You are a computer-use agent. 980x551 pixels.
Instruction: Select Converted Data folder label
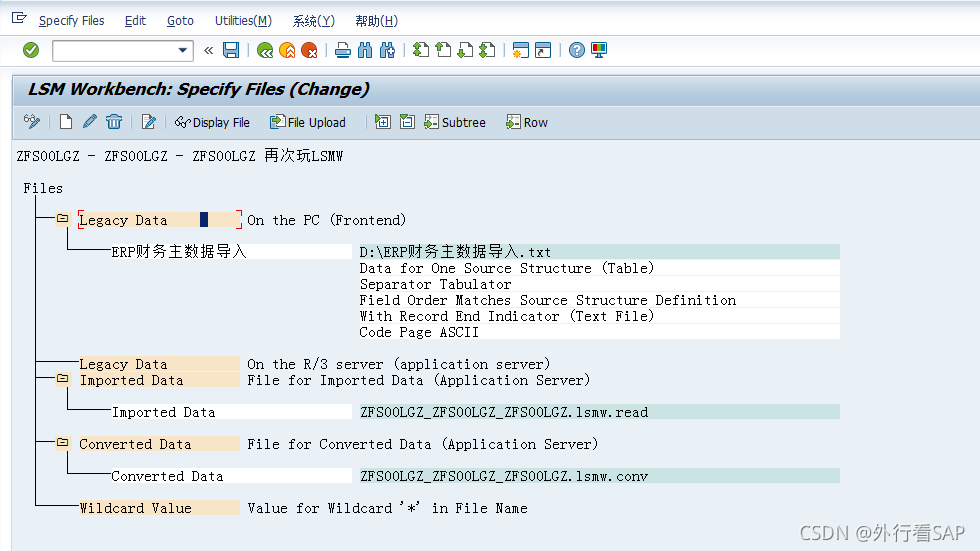point(159,444)
